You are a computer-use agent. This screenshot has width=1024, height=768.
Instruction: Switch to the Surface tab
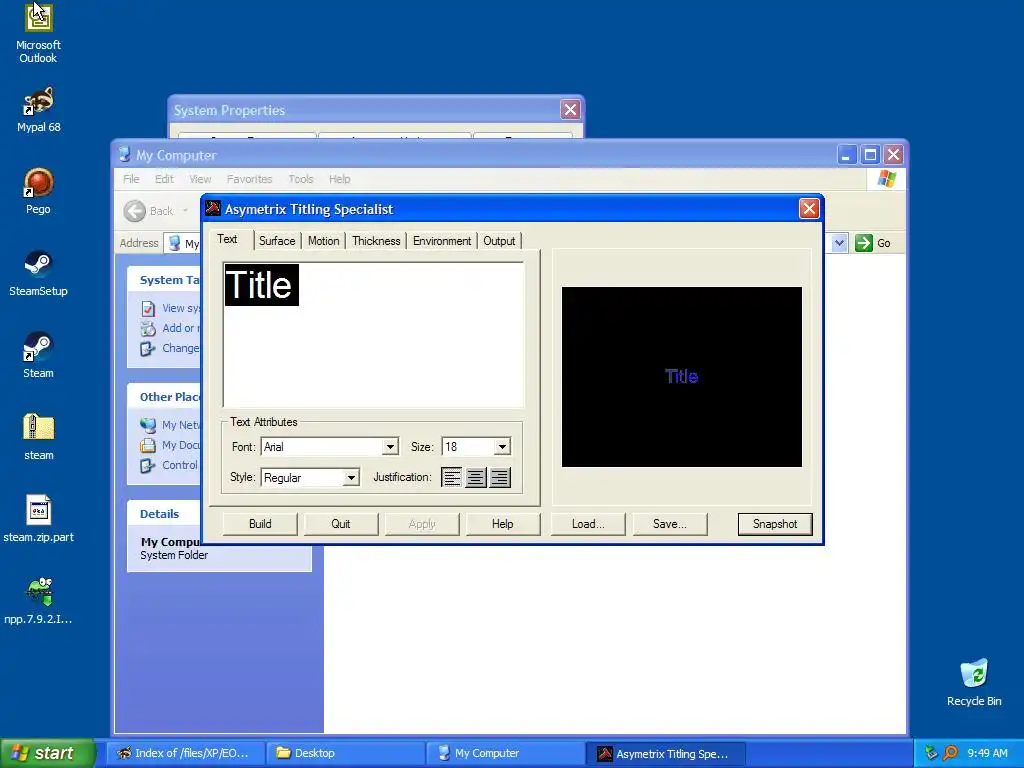tap(277, 241)
